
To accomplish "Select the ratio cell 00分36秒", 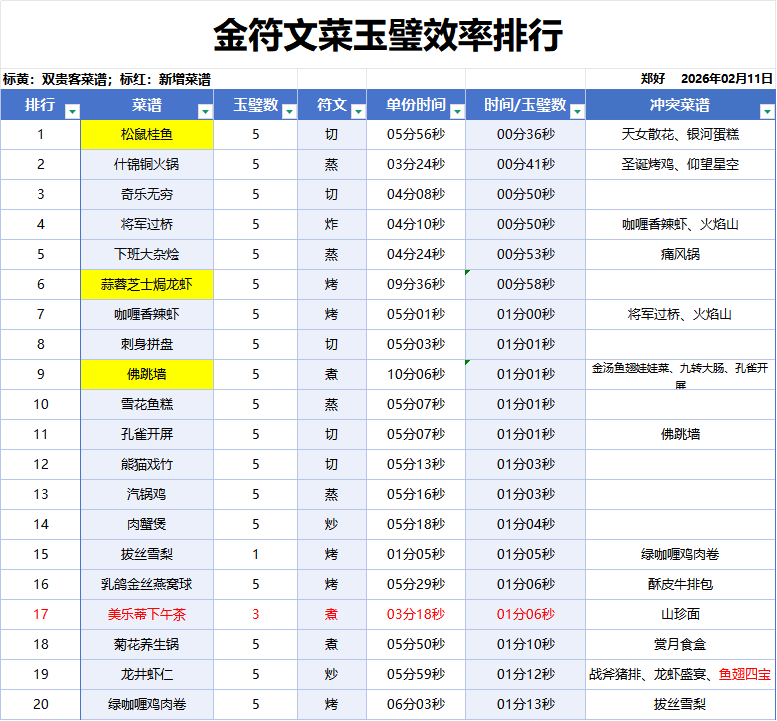I will 526,135.
